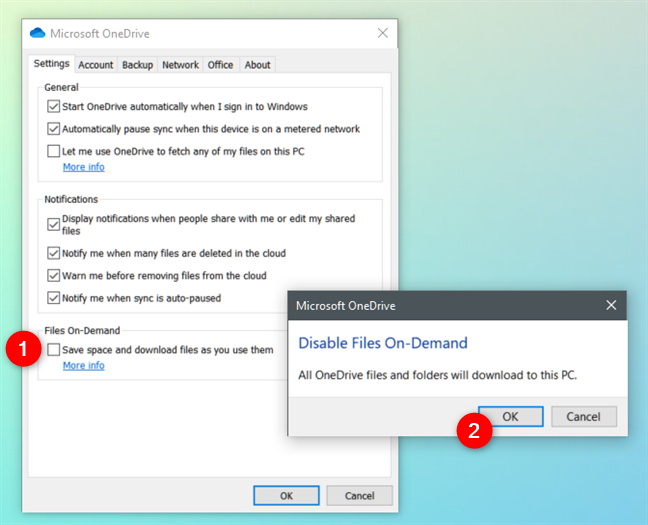648x525 pixels.
Task: Check Save space and download files option
Action: click(53, 350)
